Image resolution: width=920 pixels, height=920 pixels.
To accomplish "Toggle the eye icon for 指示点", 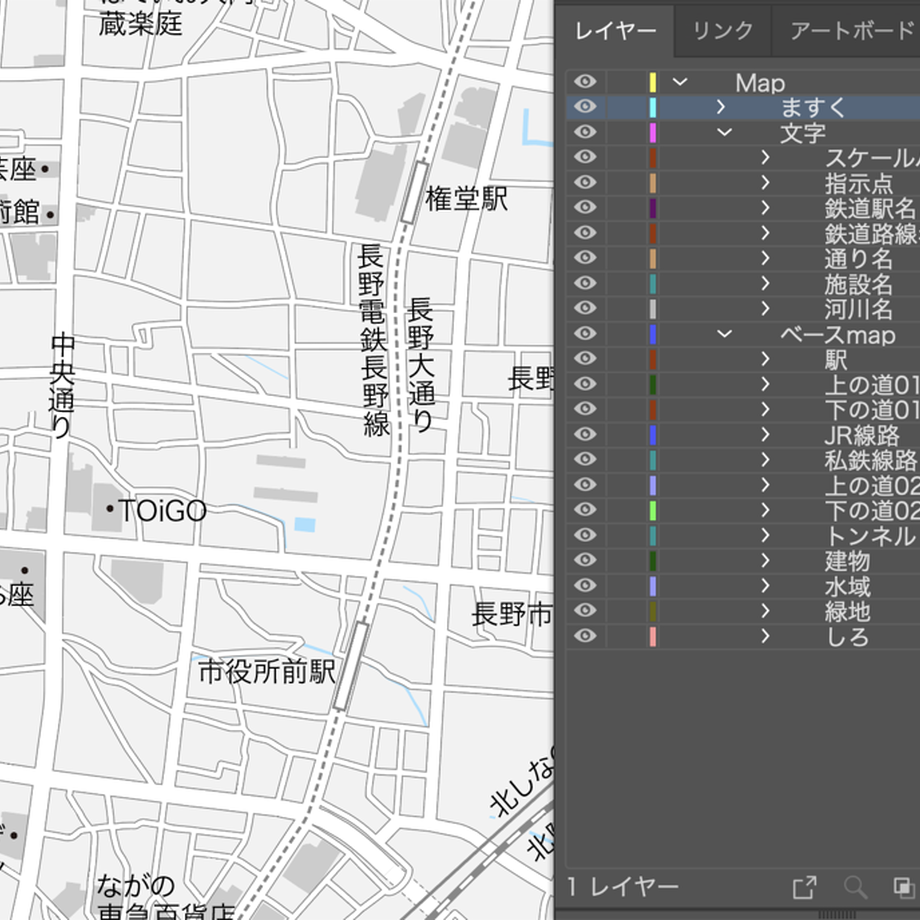I will (585, 182).
